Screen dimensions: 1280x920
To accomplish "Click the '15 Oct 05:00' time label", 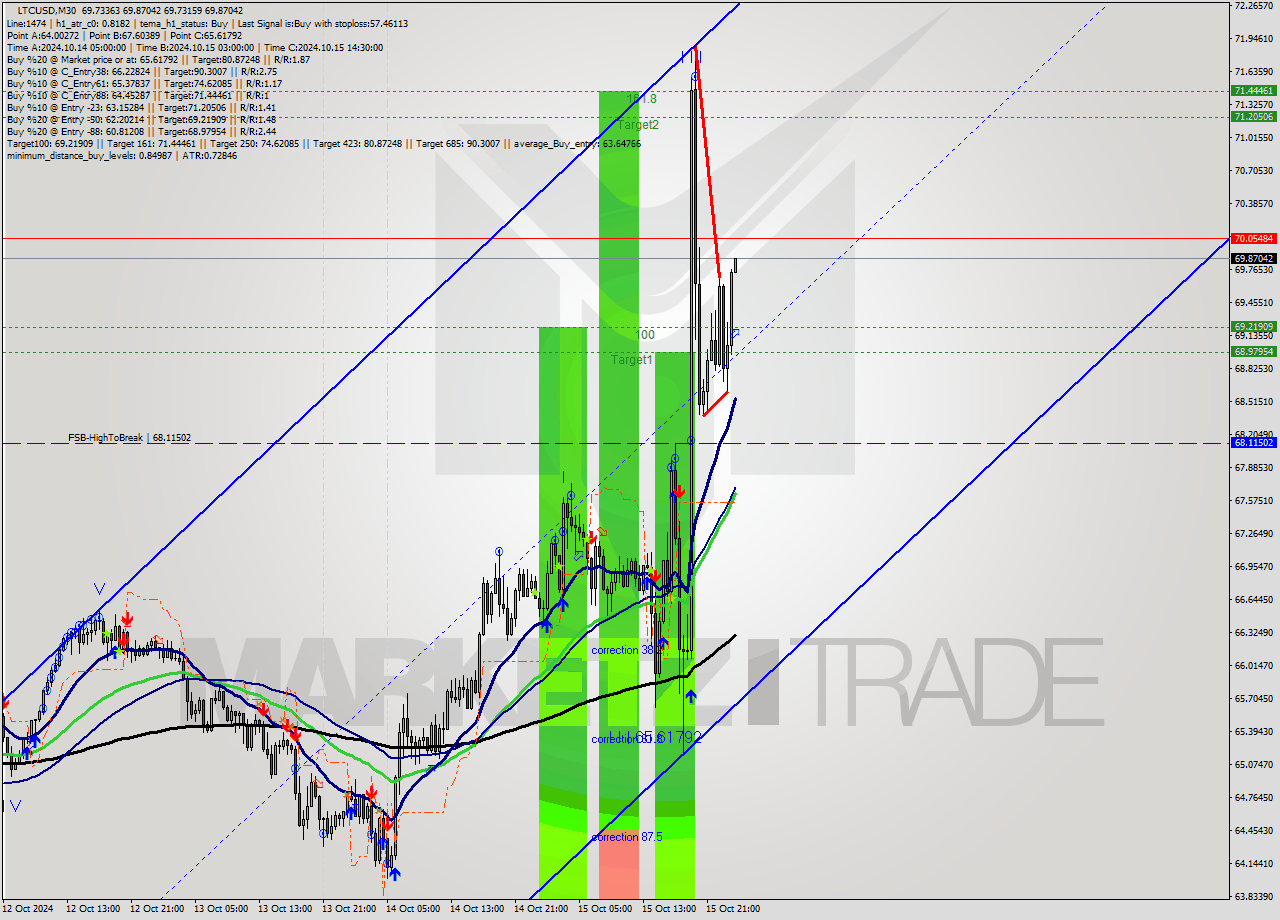I will pos(605,909).
